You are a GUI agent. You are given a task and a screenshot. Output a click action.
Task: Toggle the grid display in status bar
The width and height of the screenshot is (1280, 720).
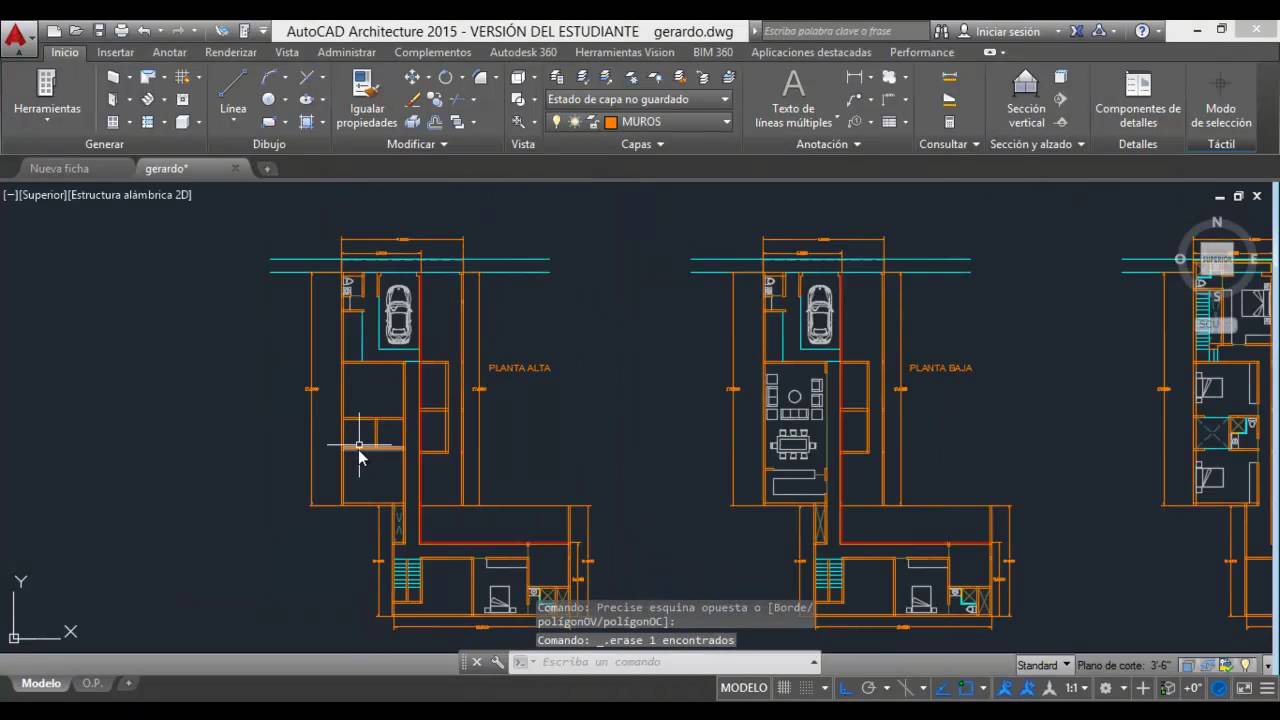785,688
